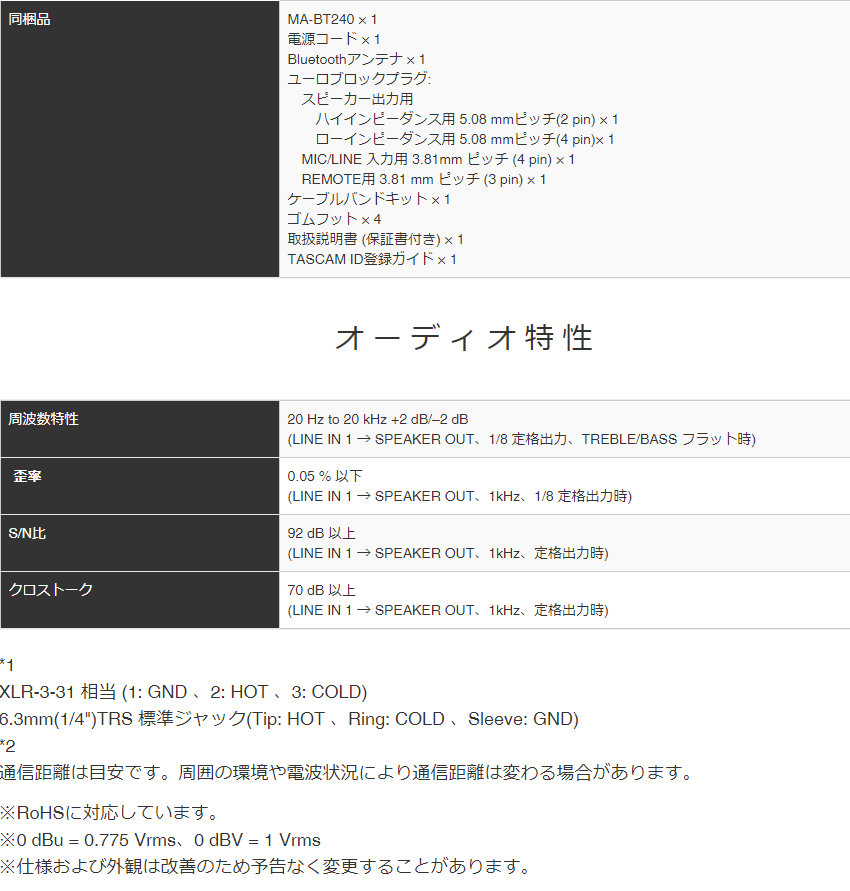Viewport: 850px width, 891px height.
Task: Click the REMOTE用 3 pin plug line
Action: click(423, 179)
